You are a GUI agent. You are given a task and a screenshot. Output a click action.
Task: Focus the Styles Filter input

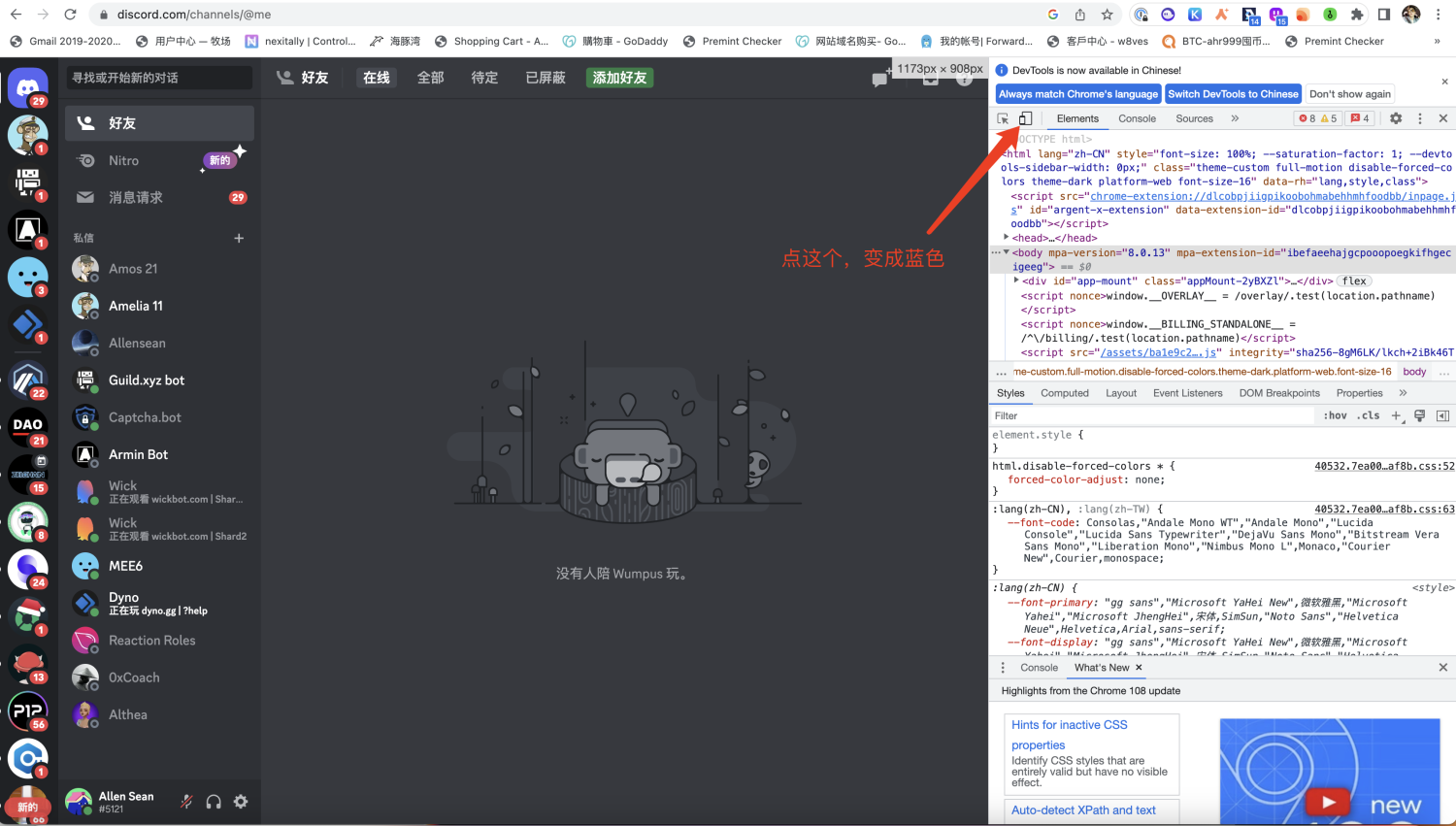tap(1150, 415)
